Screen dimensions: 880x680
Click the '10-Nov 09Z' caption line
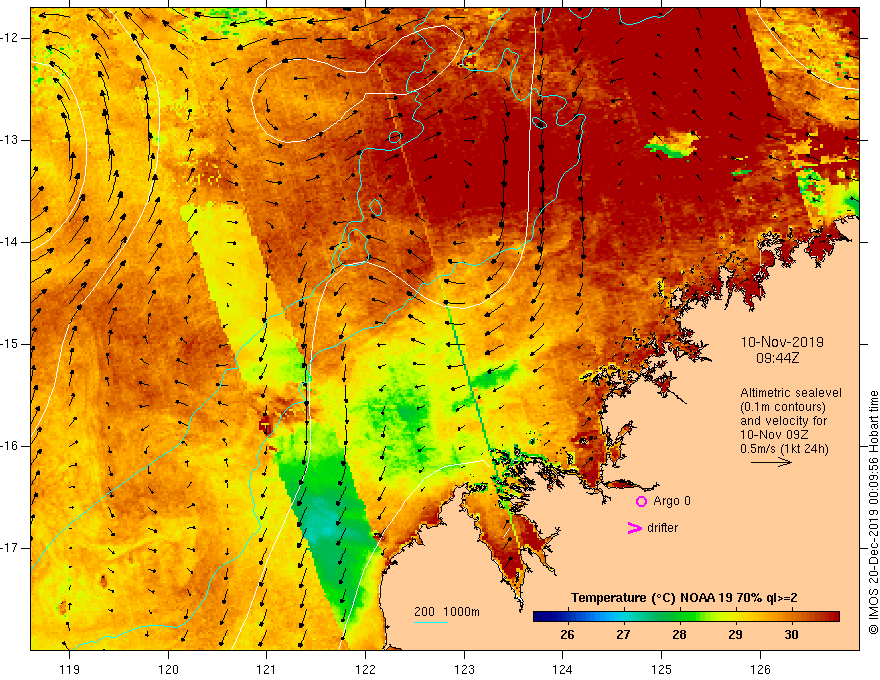click(774, 435)
